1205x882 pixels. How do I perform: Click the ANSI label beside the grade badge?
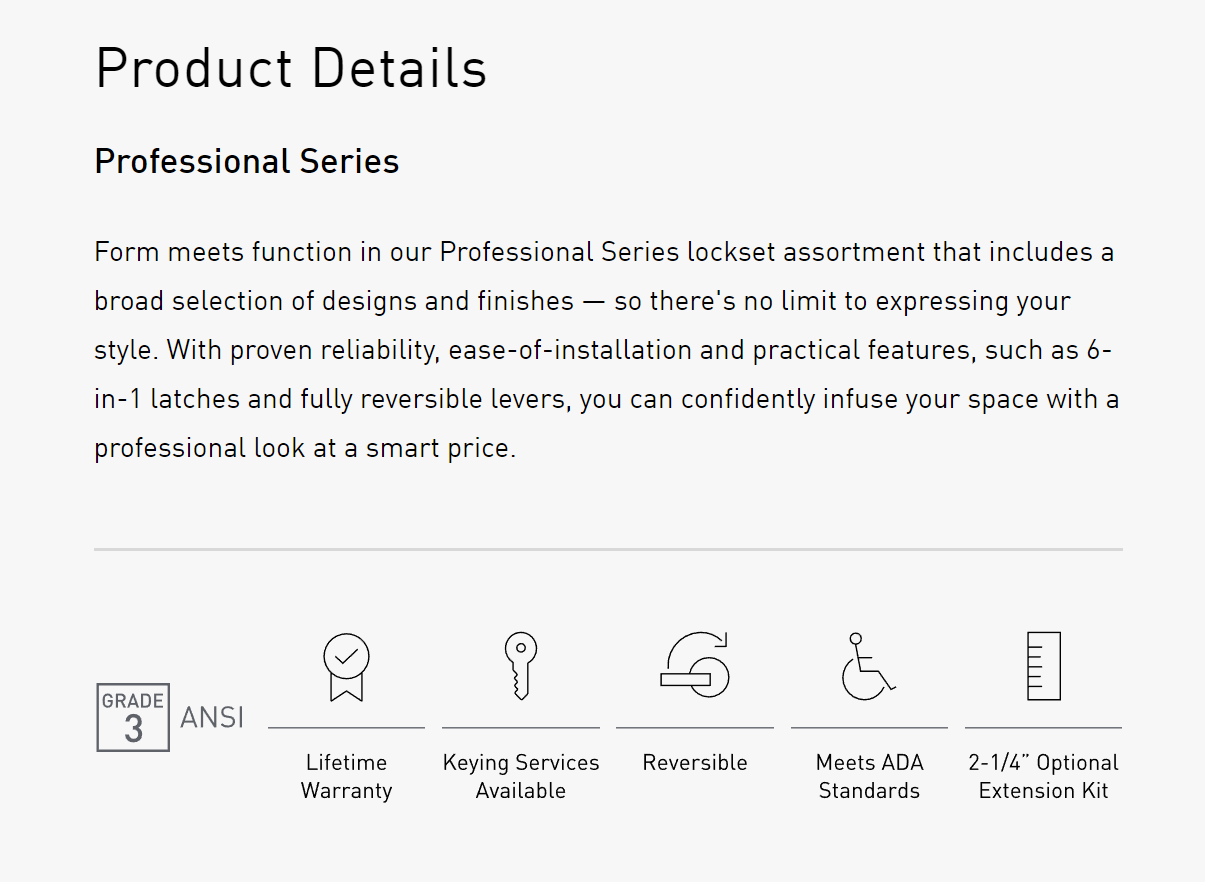[x=212, y=718]
